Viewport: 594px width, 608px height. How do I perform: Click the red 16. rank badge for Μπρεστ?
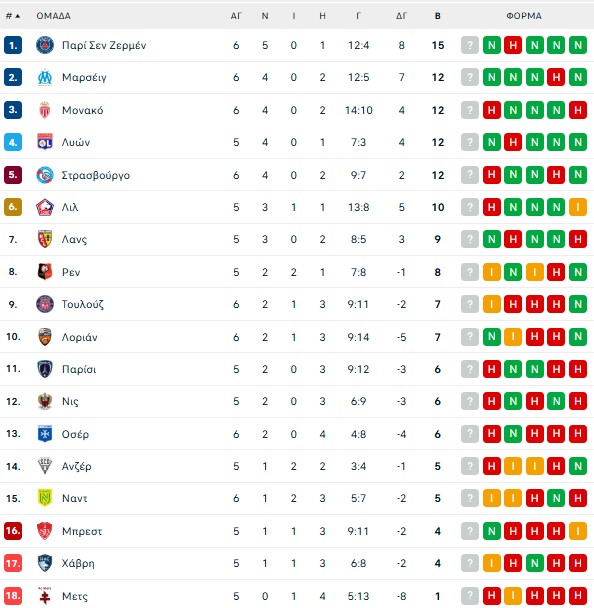(x=13, y=530)
